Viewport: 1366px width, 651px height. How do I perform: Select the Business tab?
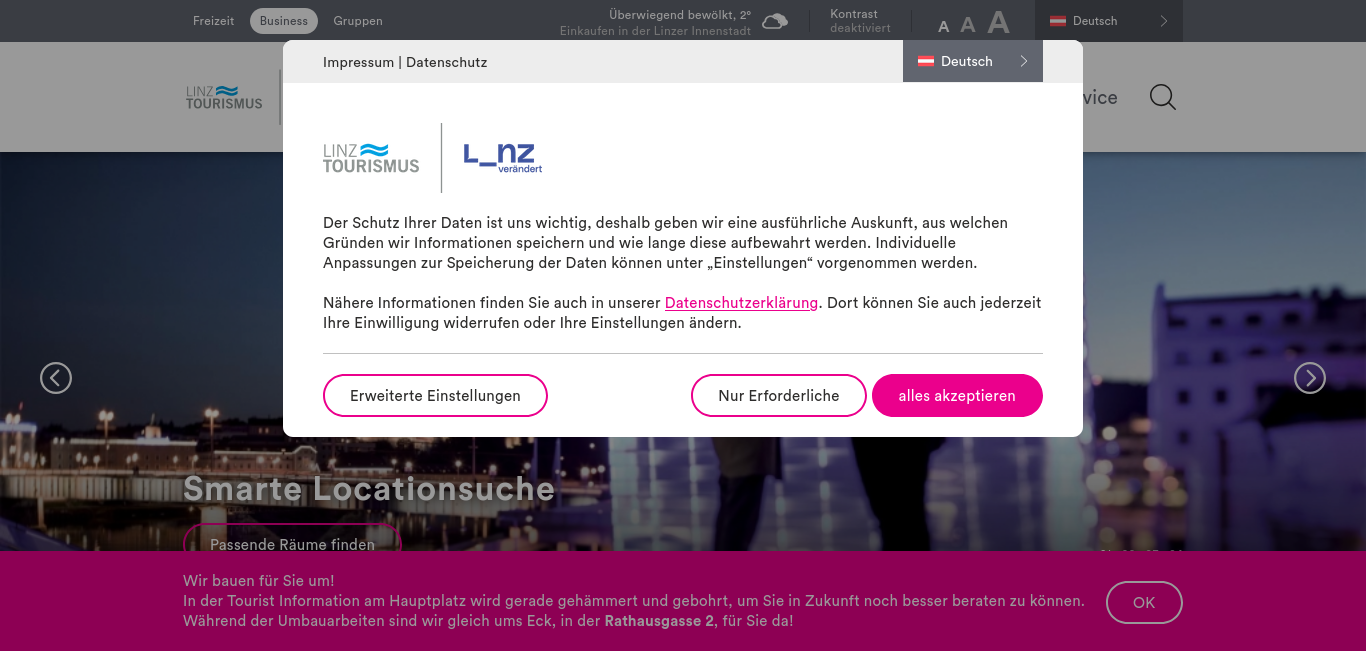(284, 21)
